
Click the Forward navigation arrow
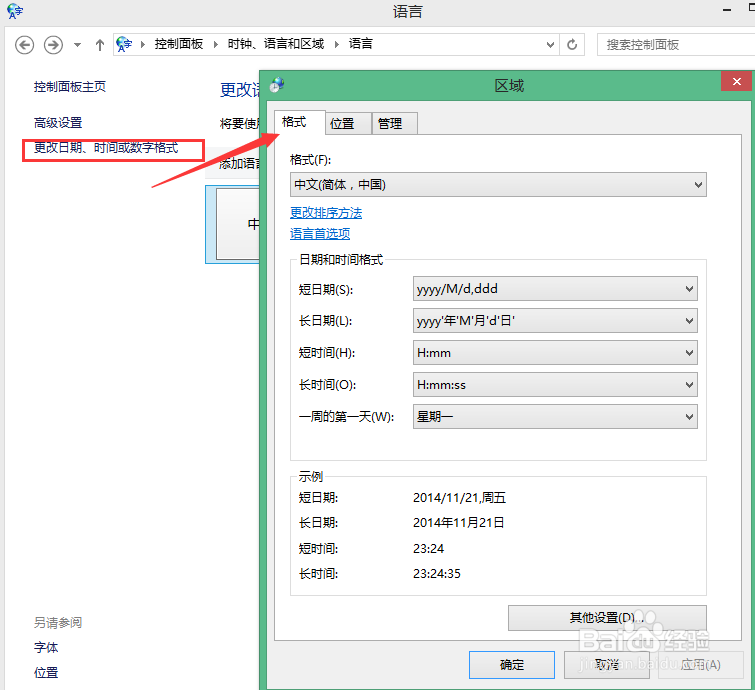click(x=53, y=45)
